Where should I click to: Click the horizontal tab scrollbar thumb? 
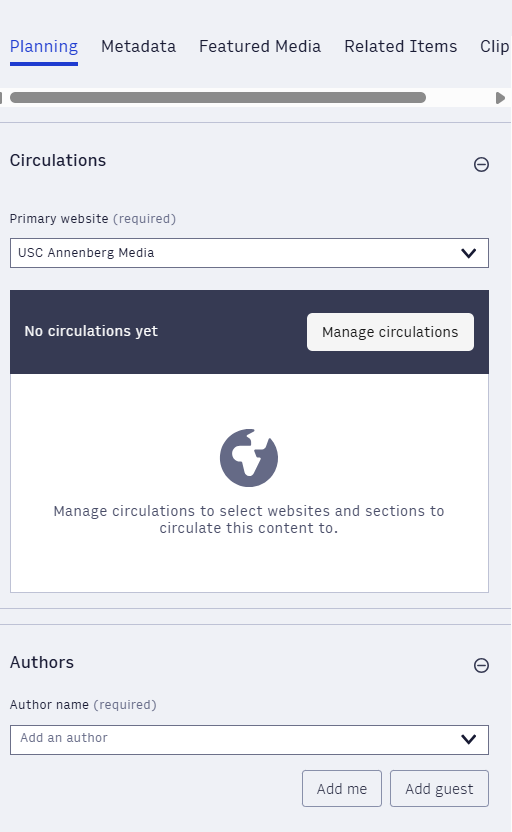click(218, 98)
